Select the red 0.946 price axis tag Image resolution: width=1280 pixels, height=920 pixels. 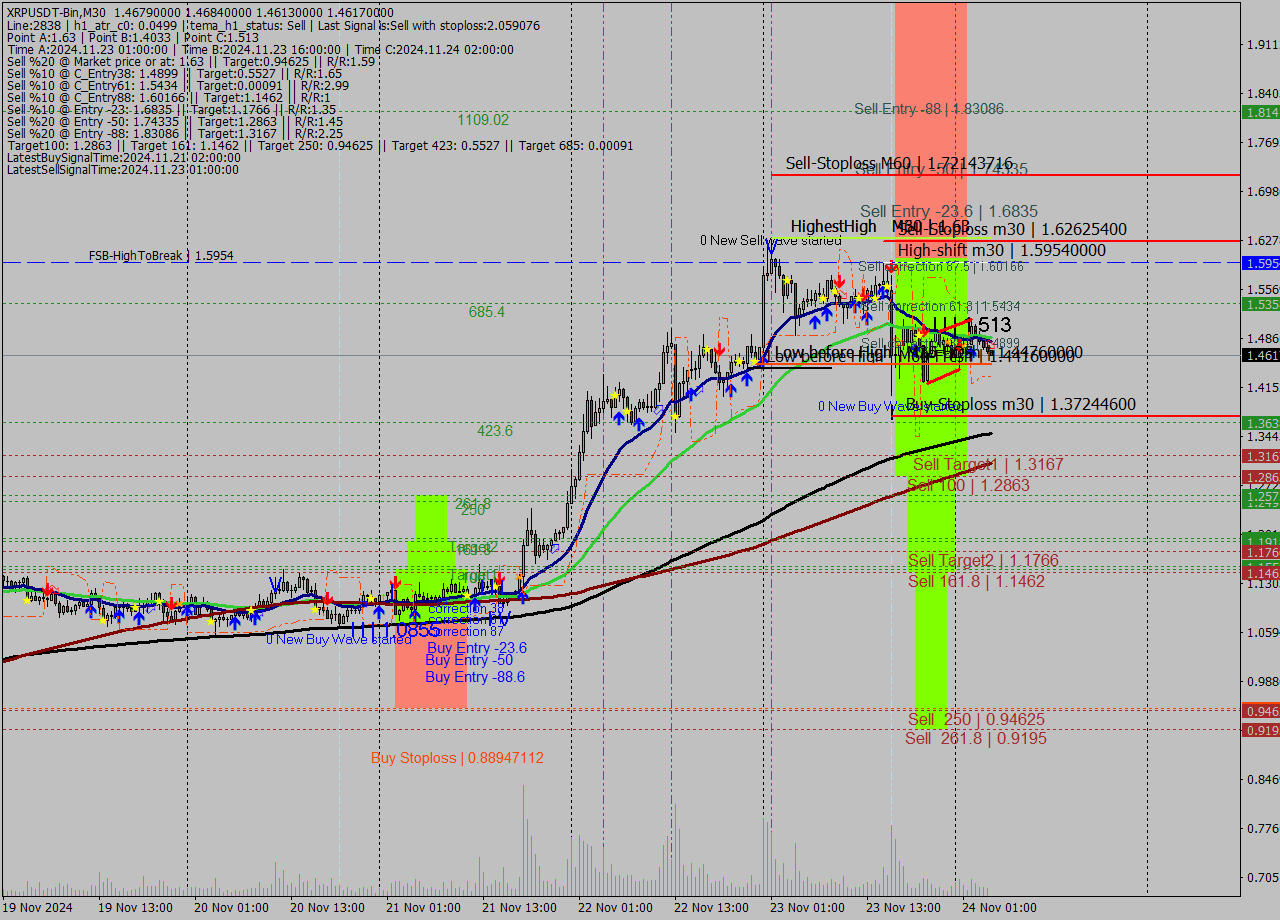click(x=1260, y=711)
